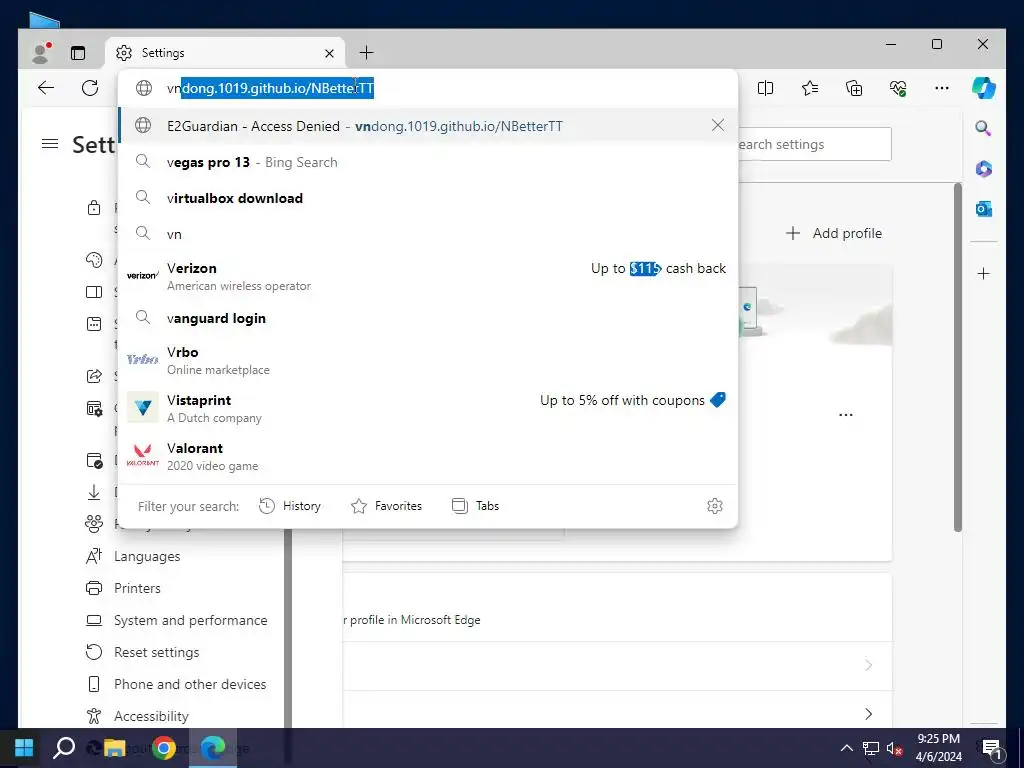
Task: Click the privacy lock icon in sidebar
Action: pos(94,208)
